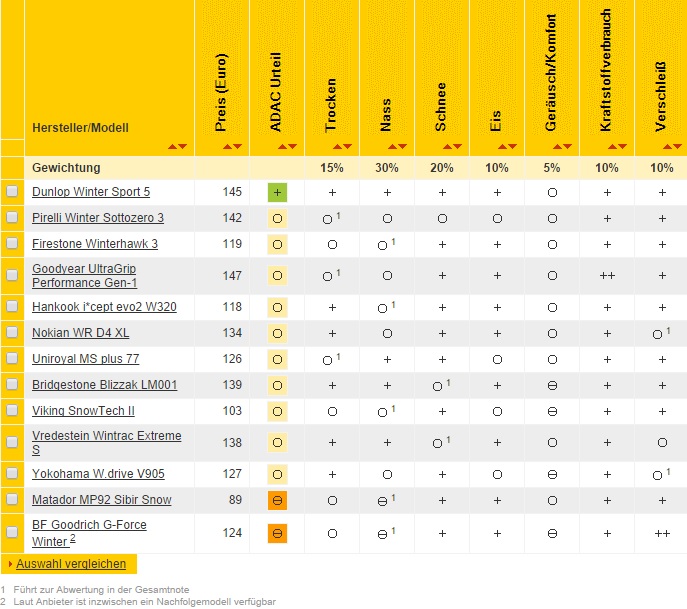This screenshot has height=609, width=687.
Task: Sort Preis (Euro) with the down arrow
Action: click(237, 146)
